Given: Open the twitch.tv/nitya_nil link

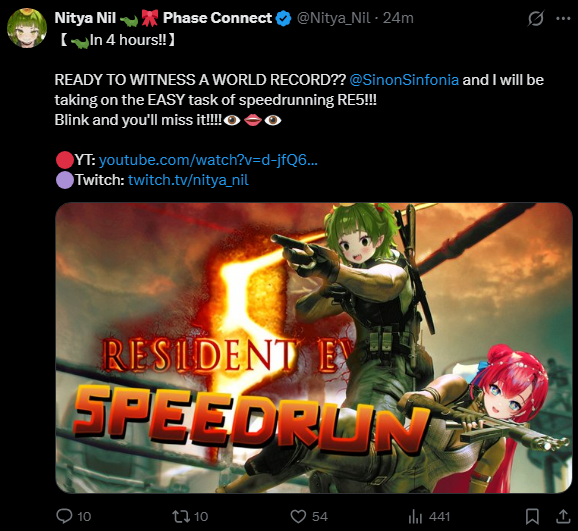Looking at the screenshot, I should [x=188, y=180].
